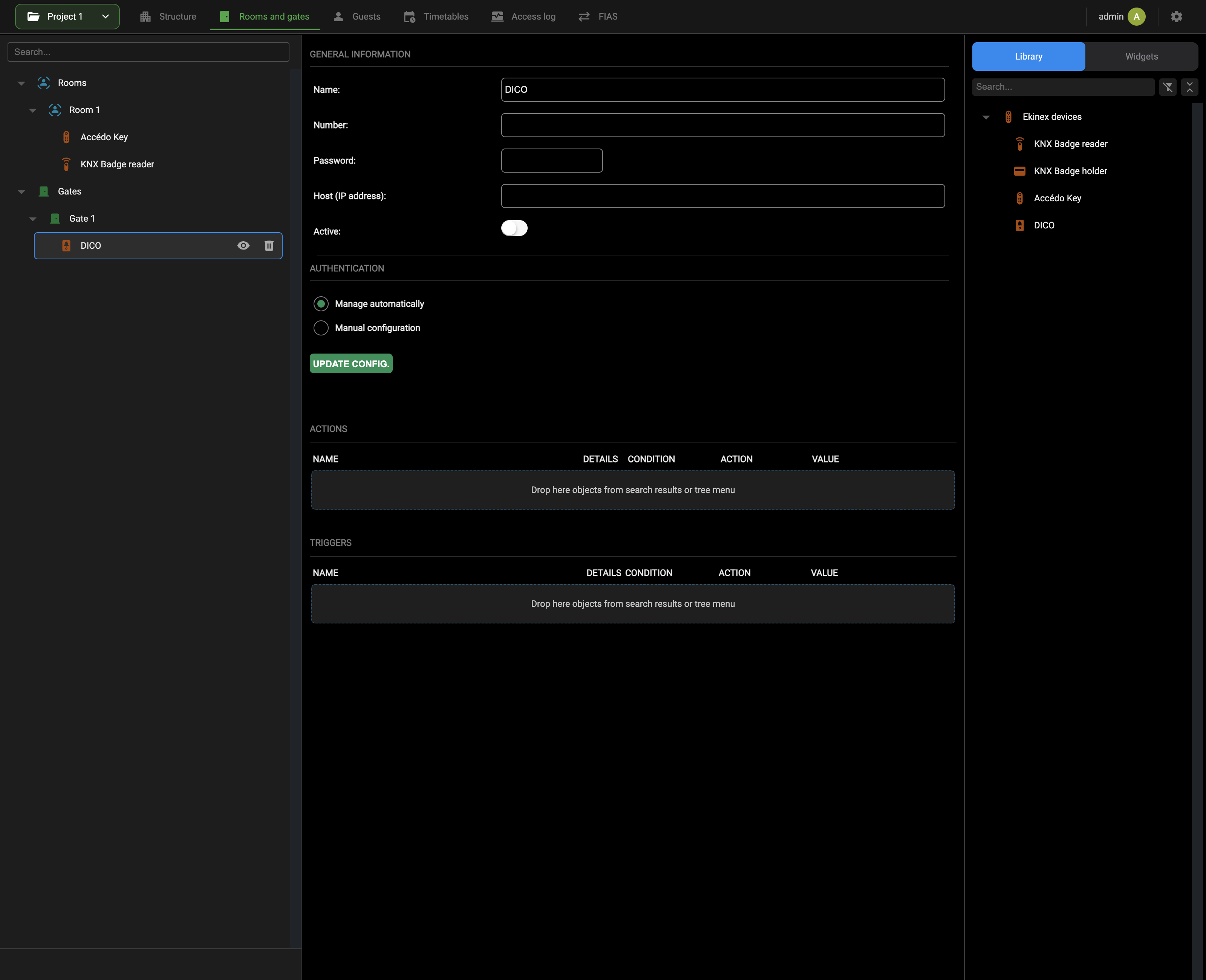Click DICO device icon in library
The width and height of the screenshot is (1206, 980).
coord(1020,225)
